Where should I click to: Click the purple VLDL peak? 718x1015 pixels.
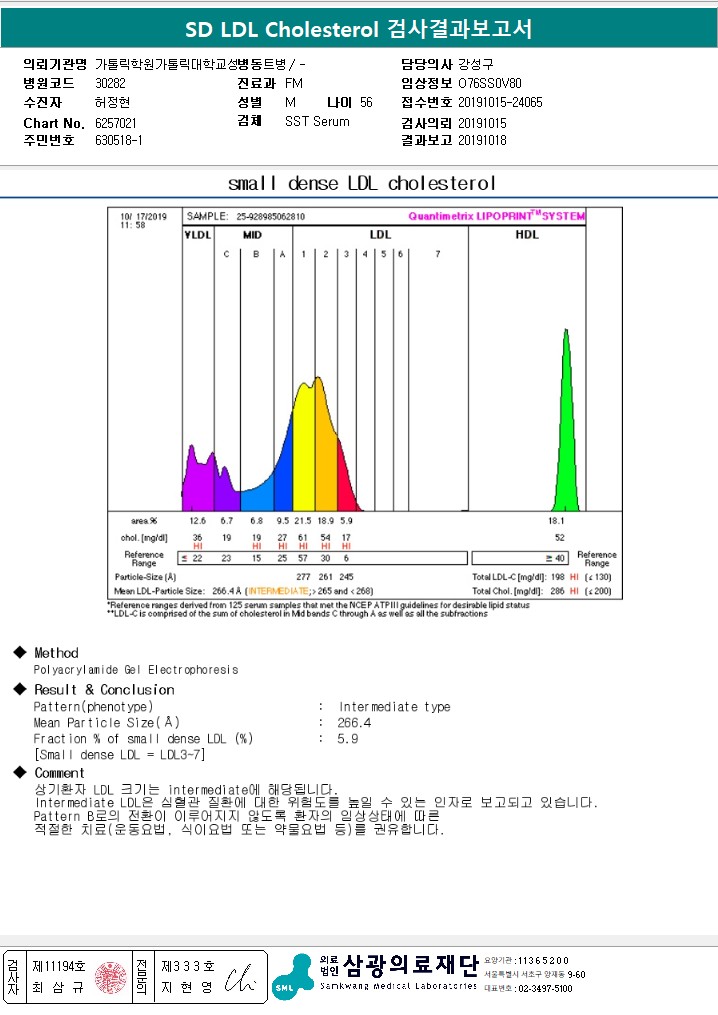pyautogui.click(x=199, y=479)
